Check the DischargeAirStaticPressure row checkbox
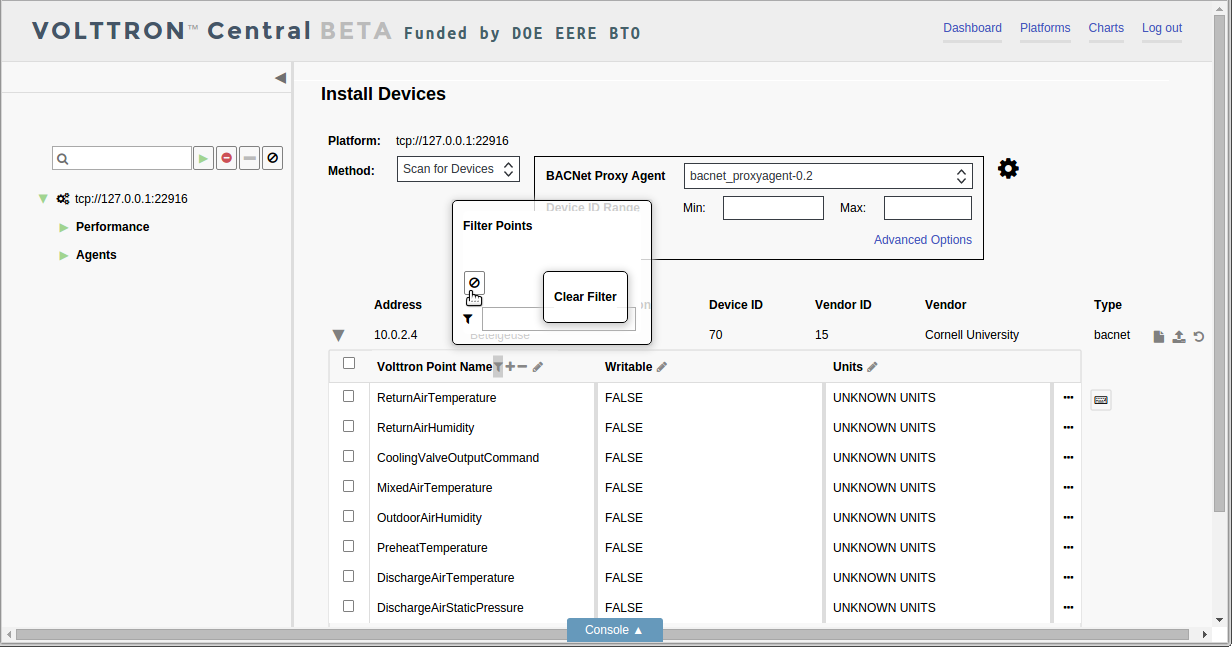Screen dimensions: 1232x647 (349, 606)
